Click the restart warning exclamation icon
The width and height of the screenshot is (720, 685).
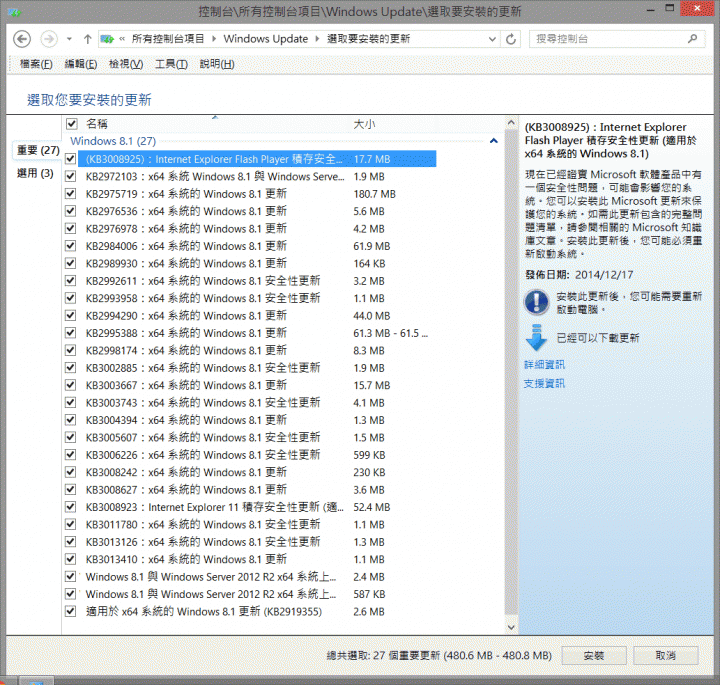coord(536,302)
